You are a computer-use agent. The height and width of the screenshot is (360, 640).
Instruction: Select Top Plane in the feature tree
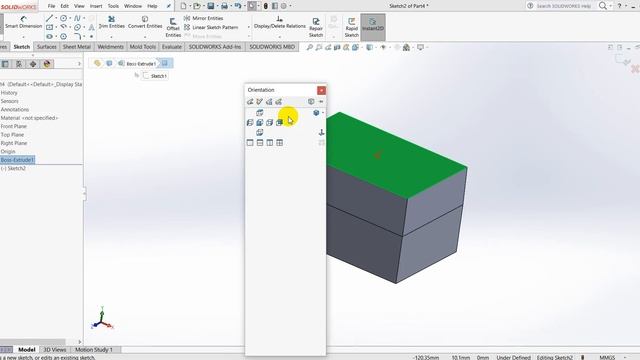(12, 135)
